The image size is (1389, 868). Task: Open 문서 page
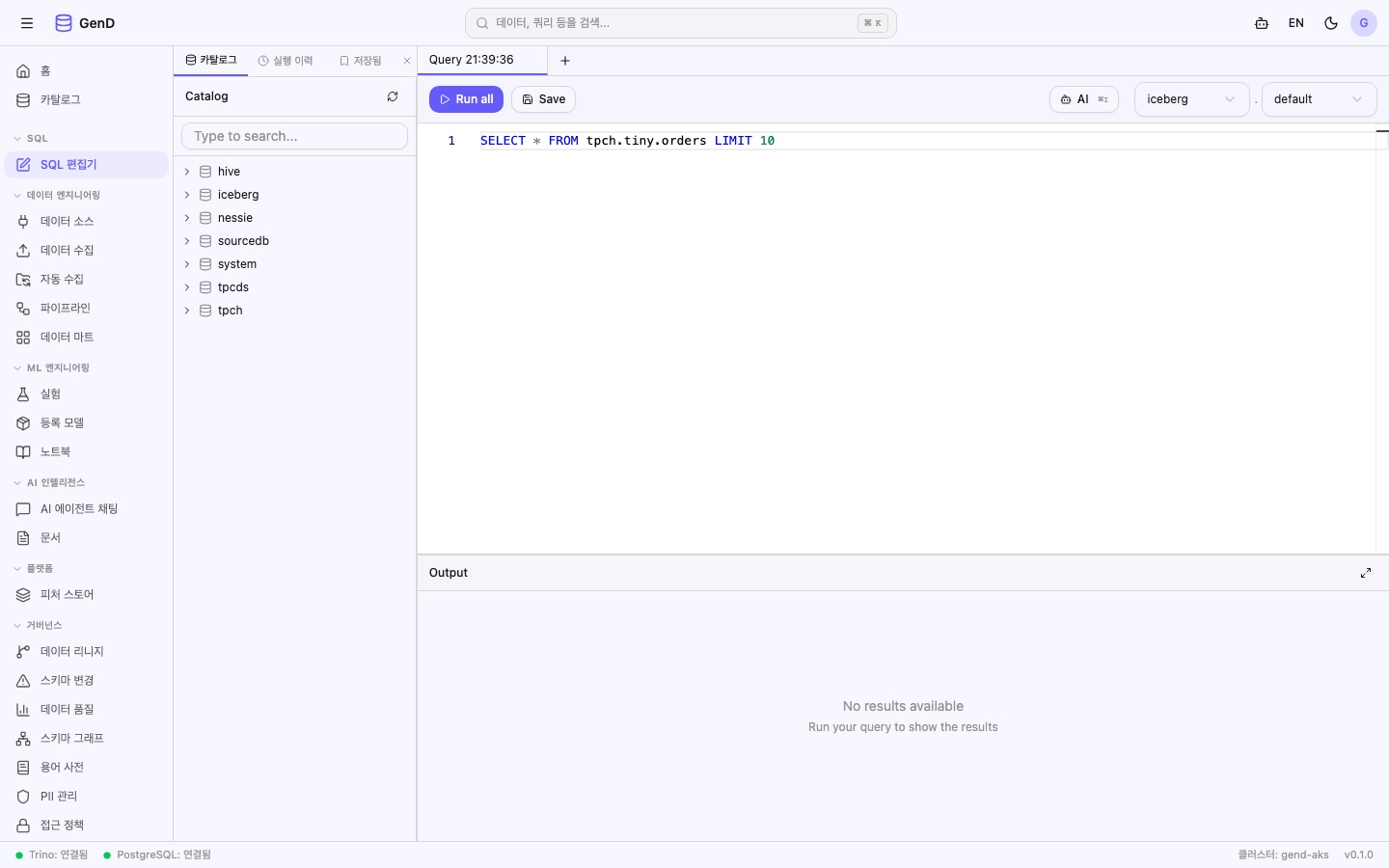pyautogui.click(x=87, y=538)
